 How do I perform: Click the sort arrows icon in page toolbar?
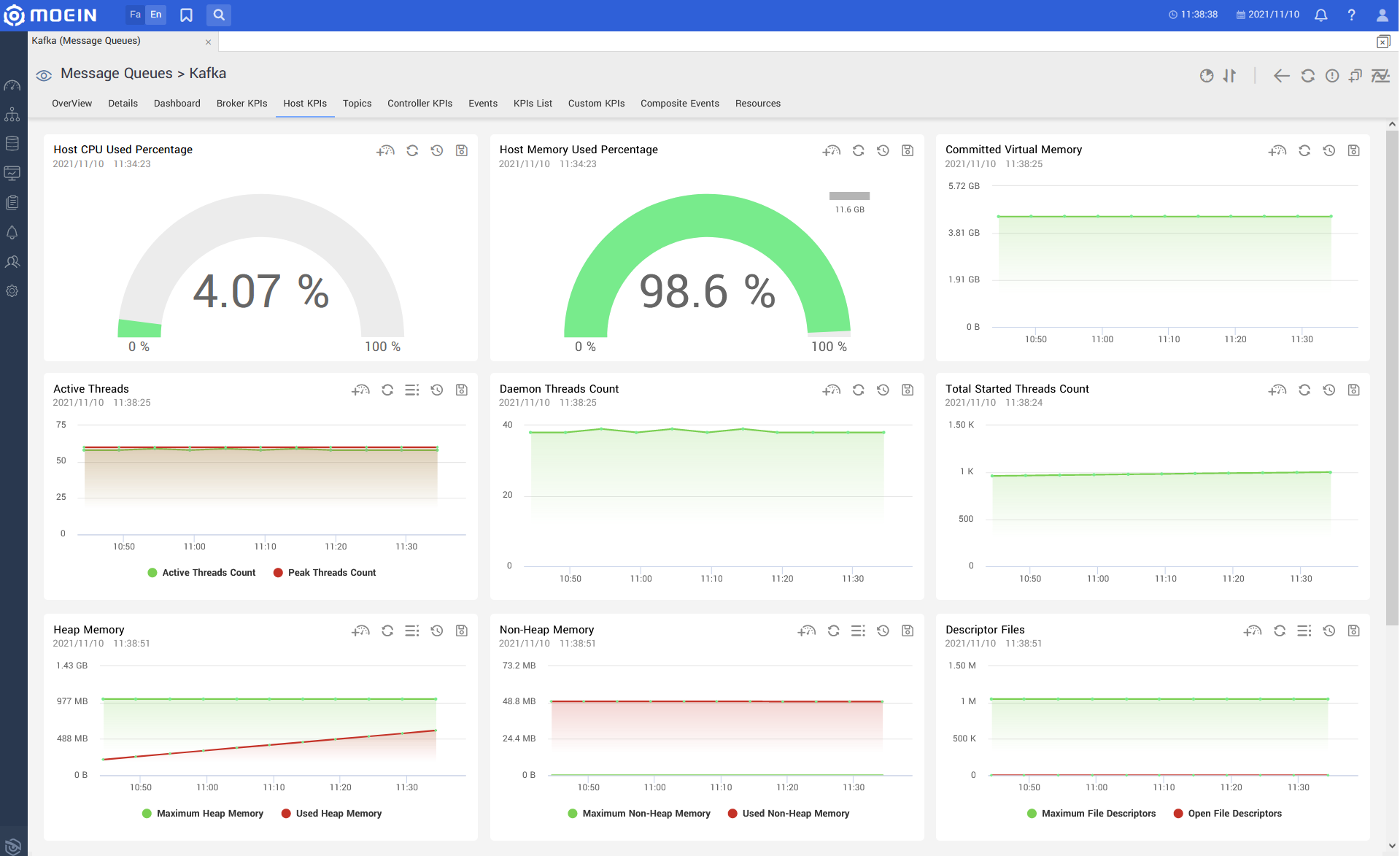1230,76
